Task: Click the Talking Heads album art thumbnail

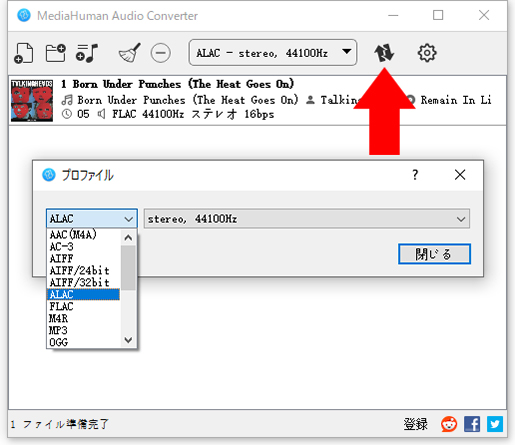Action: (x=32, y=100)
